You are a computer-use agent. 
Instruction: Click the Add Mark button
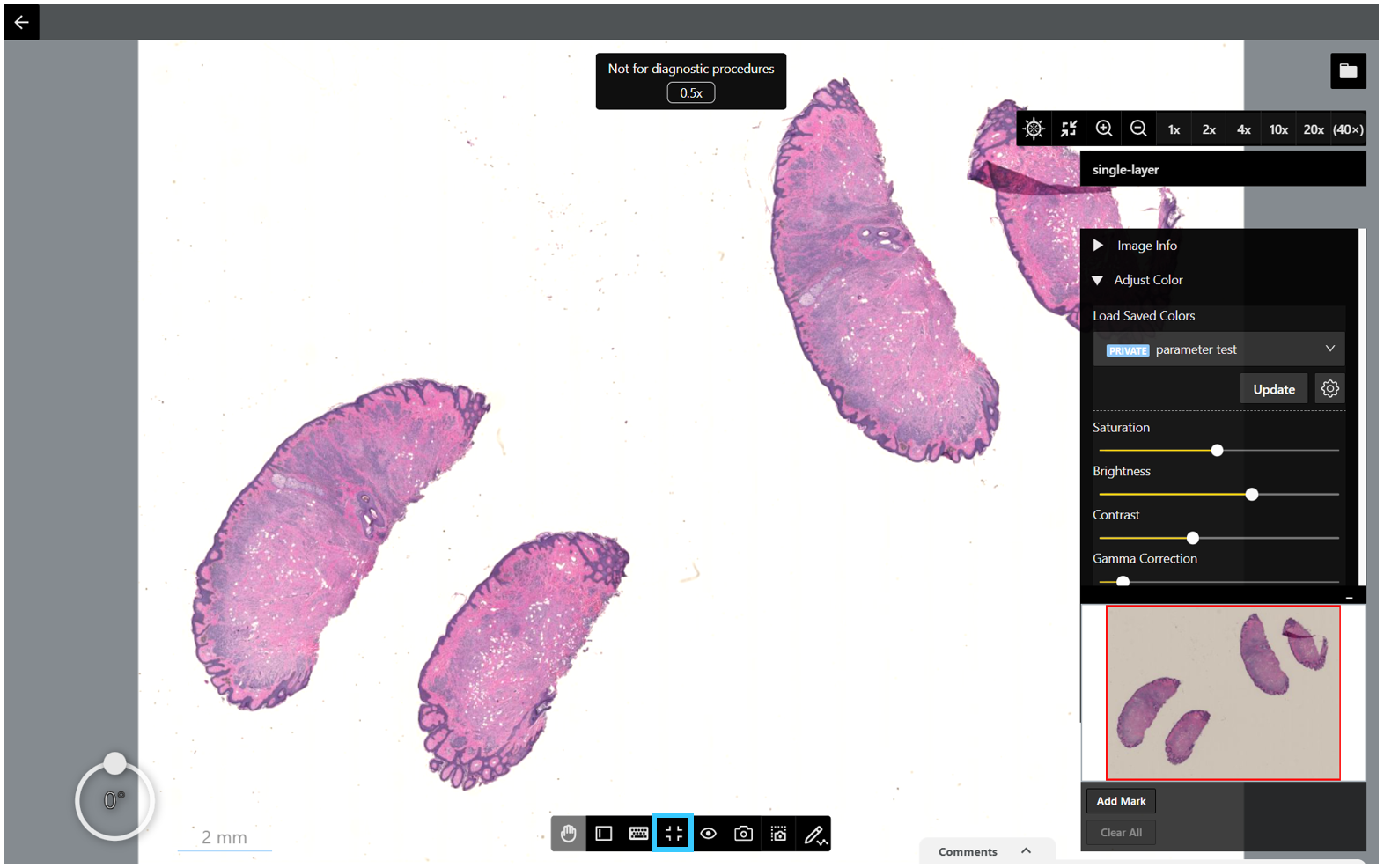click(1121, 801)
